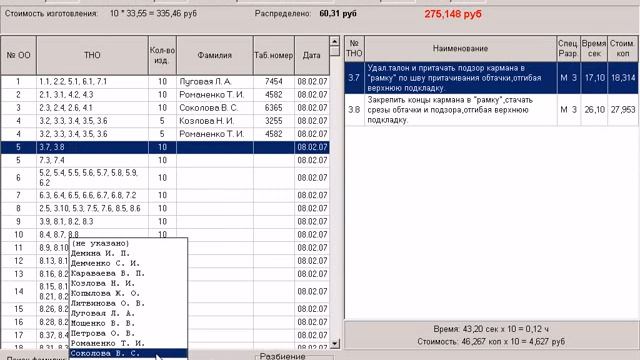Select ТНО 3.8 row Закрепить концы кармана

coord(491,110)
